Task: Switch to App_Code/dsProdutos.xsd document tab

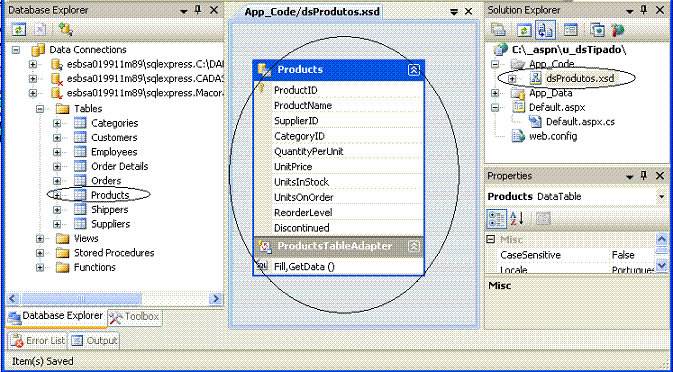Action: (312, 12)
